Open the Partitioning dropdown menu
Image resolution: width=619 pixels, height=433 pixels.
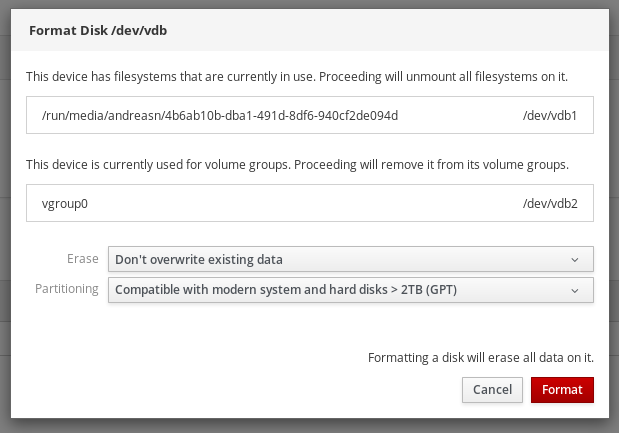tap(350, 290)
